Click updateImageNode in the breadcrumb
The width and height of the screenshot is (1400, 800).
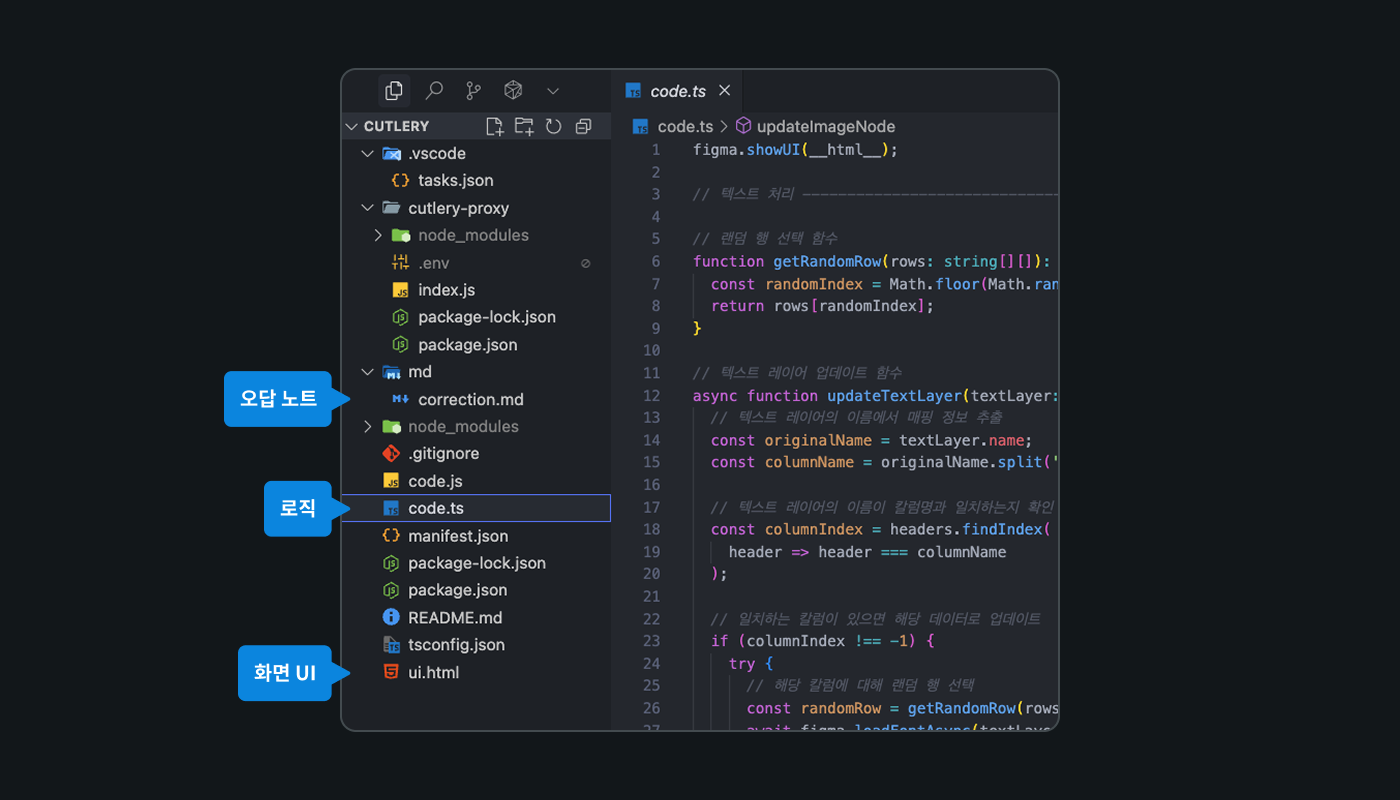(826, 127)
